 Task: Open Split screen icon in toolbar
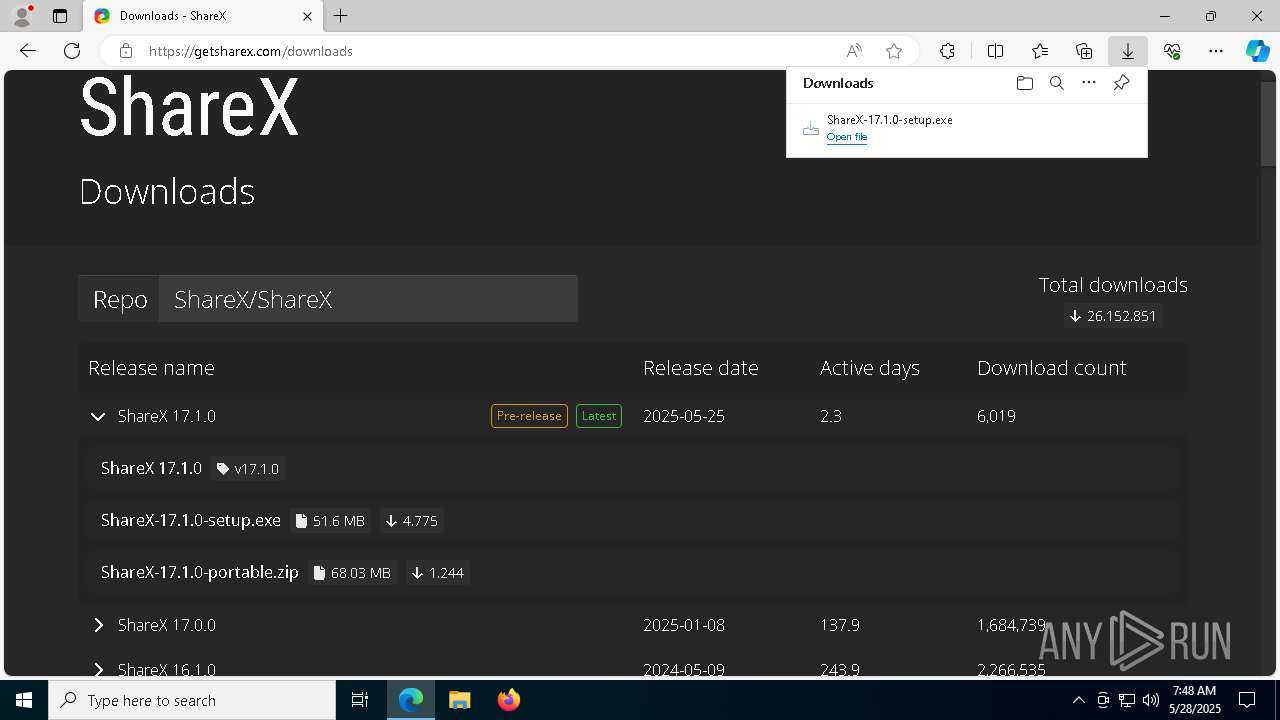(x=995, y=51)
